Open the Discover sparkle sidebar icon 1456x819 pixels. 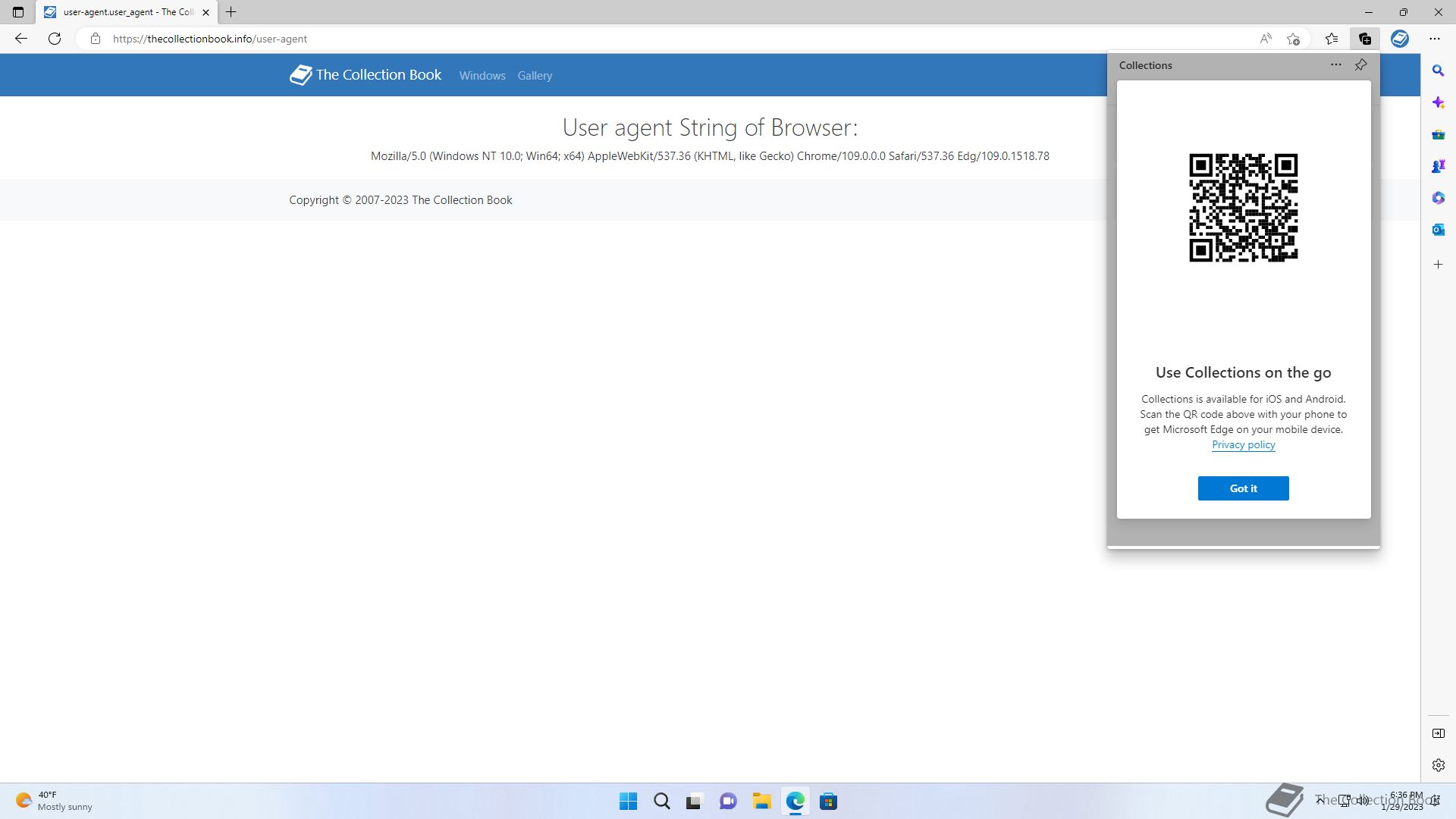pyautogui.click(x=1438, y=102)
